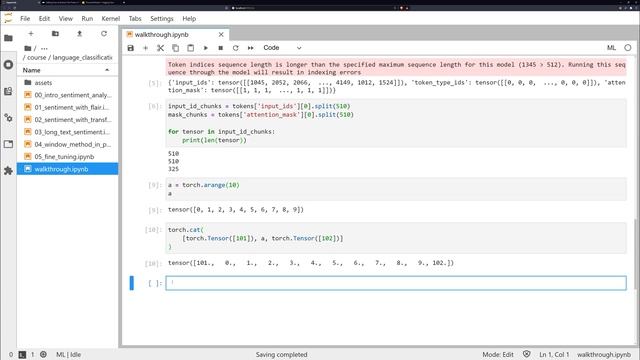Create a new launcher with plus icon
Viewport: 640px width, 360px height.
pyautogui.click(x=31, y=33)
